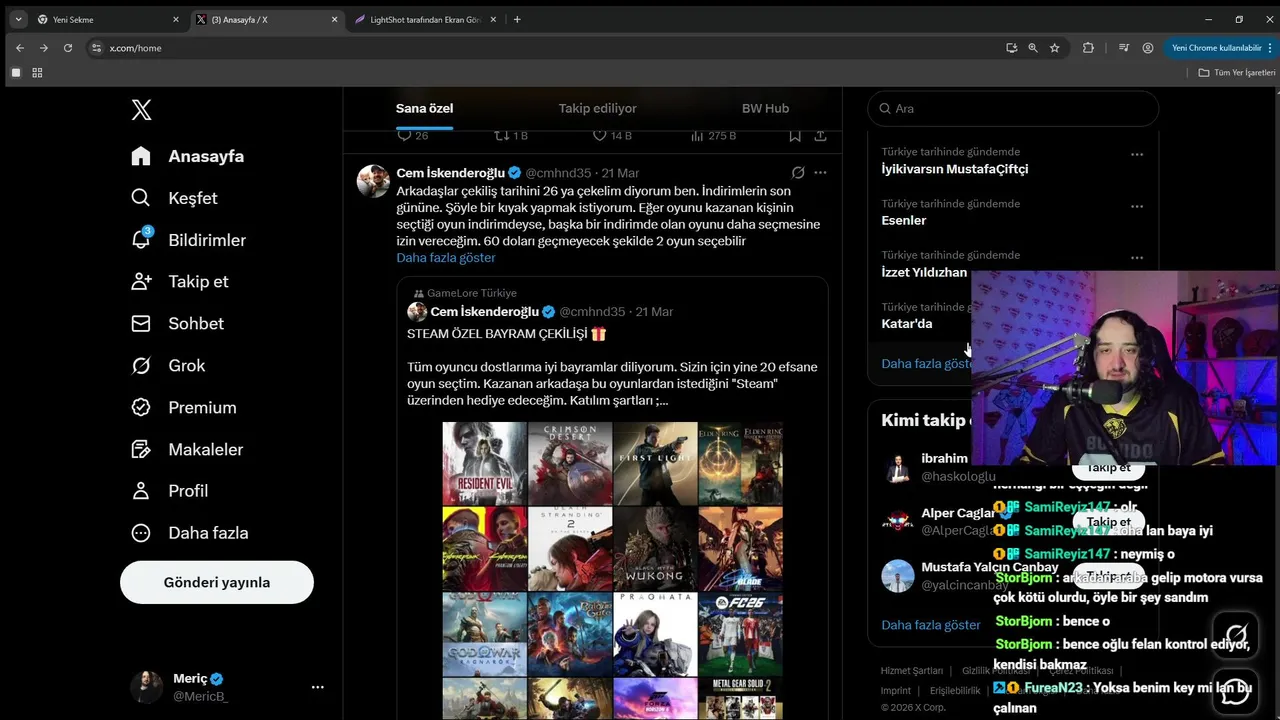Open Premium verified badge icon
1280x720 pixels.
pos(141,407)
